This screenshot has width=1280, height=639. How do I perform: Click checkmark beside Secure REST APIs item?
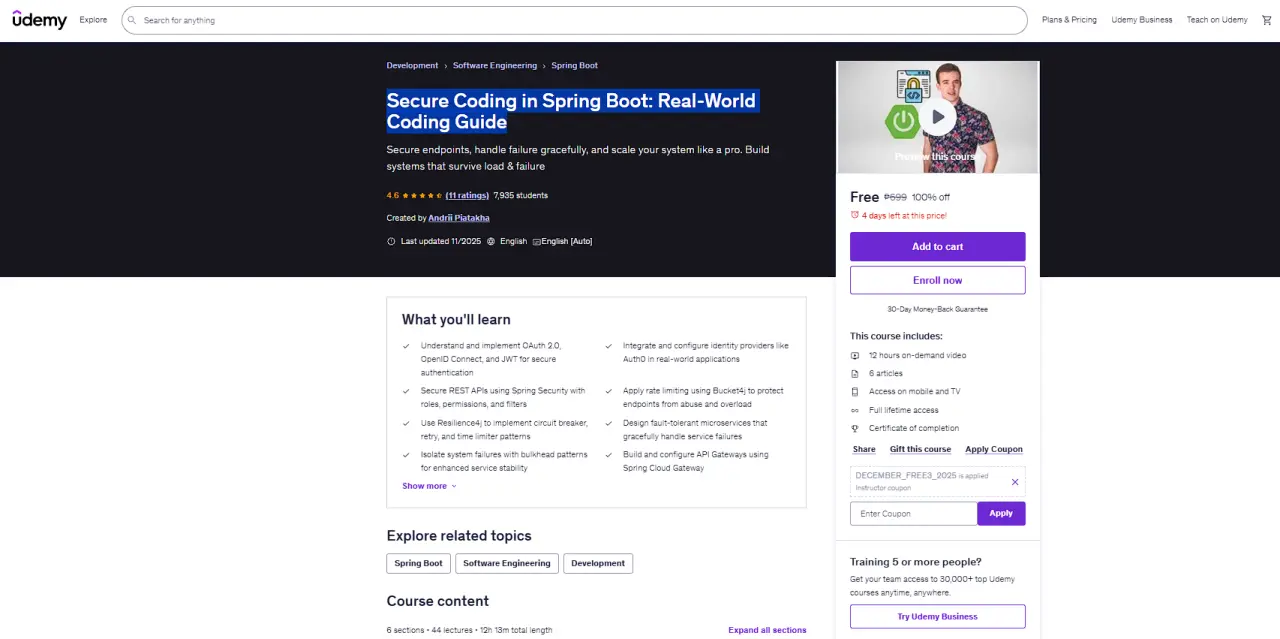point(406,391)
